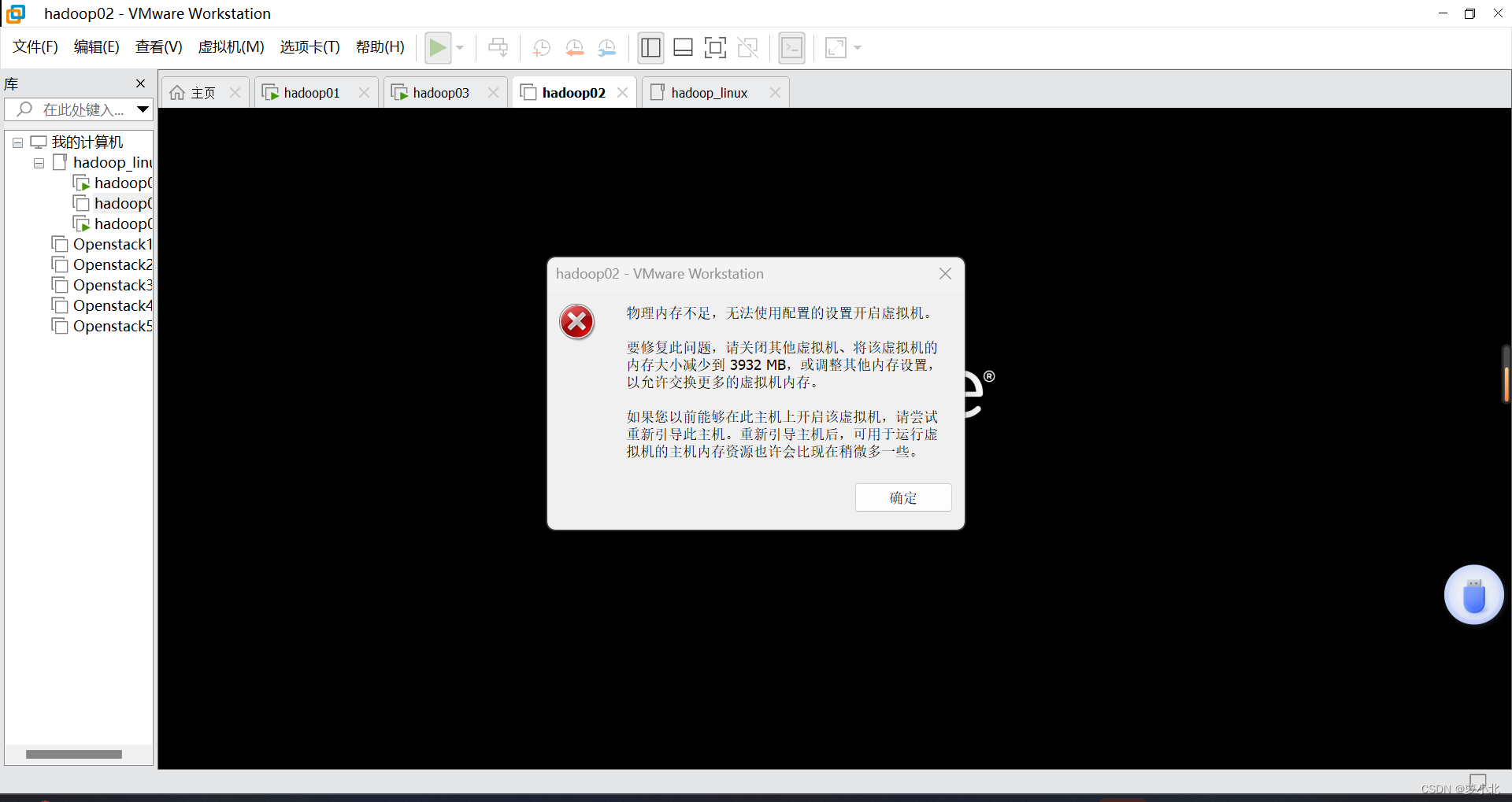Click the Send Ctrl+Alt+Del toolbar icon

498,48
